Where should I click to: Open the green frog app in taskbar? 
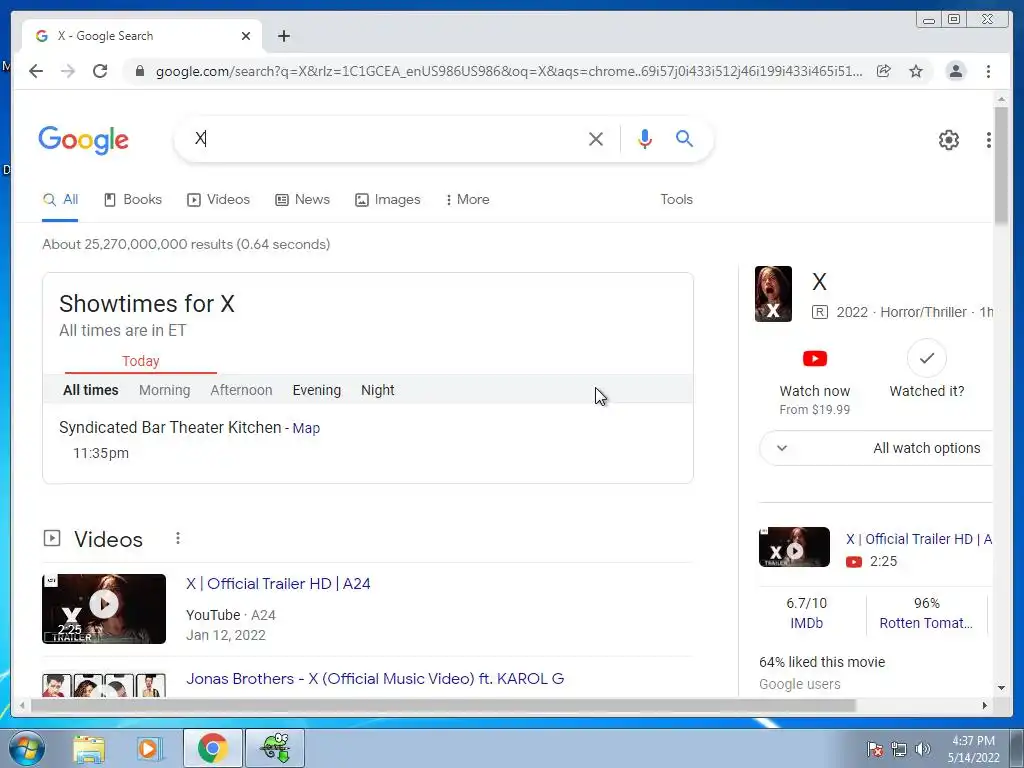(275, 748)
